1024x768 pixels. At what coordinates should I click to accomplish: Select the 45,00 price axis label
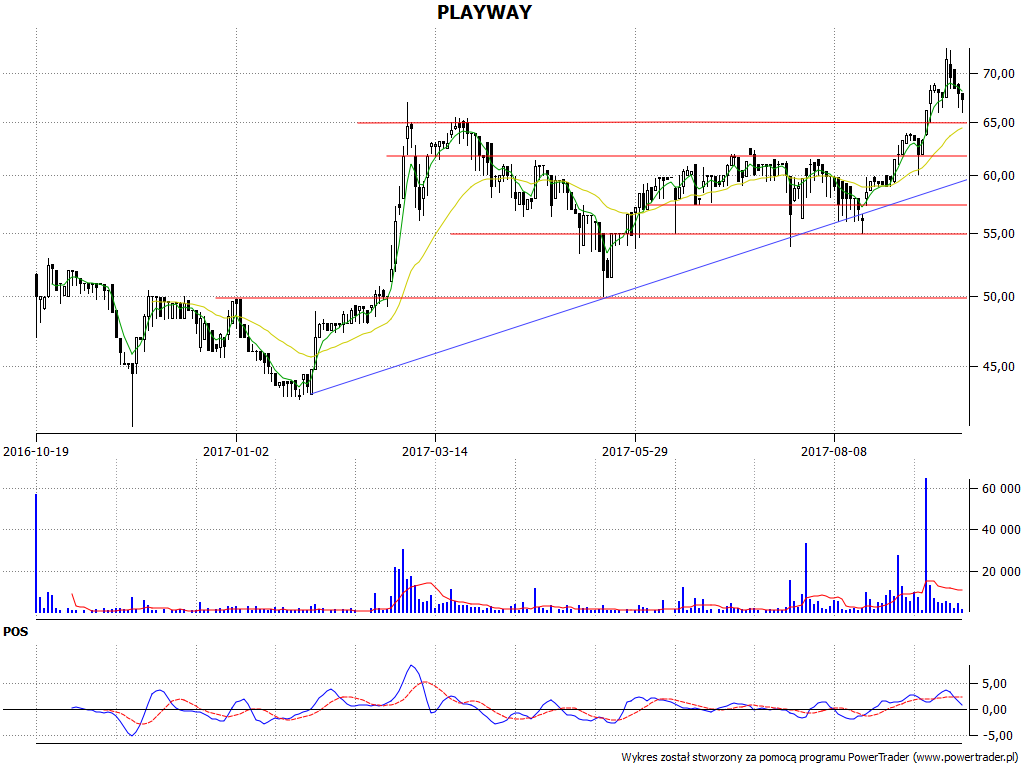pos(999,367)
